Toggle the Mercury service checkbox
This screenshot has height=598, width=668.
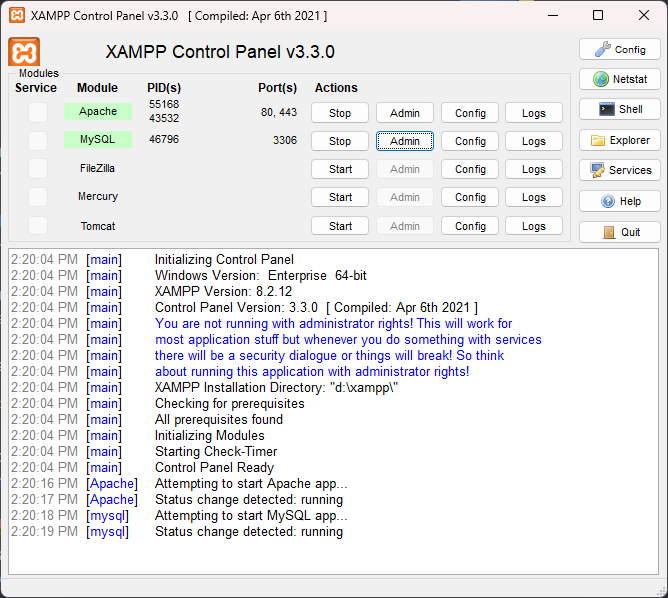(38, 197)
